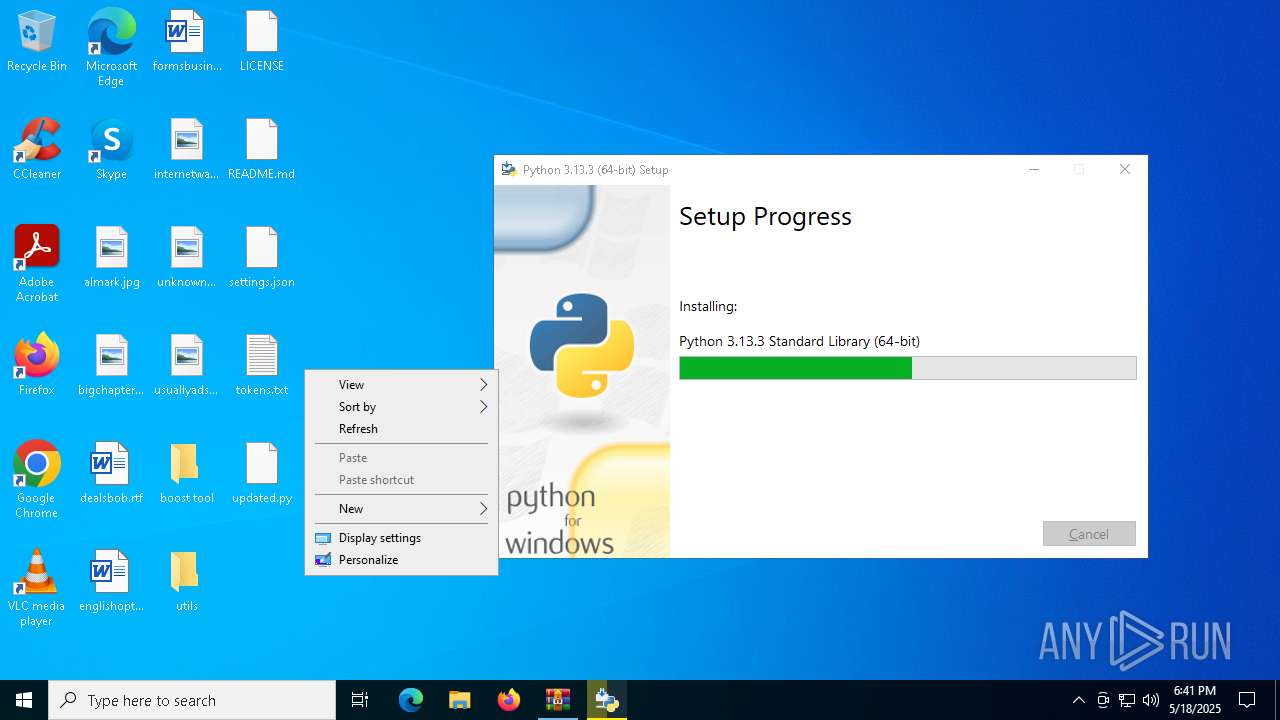Choose Refresh from the context menu
This screenshot has height=720, width=1280.
[401, 429]
